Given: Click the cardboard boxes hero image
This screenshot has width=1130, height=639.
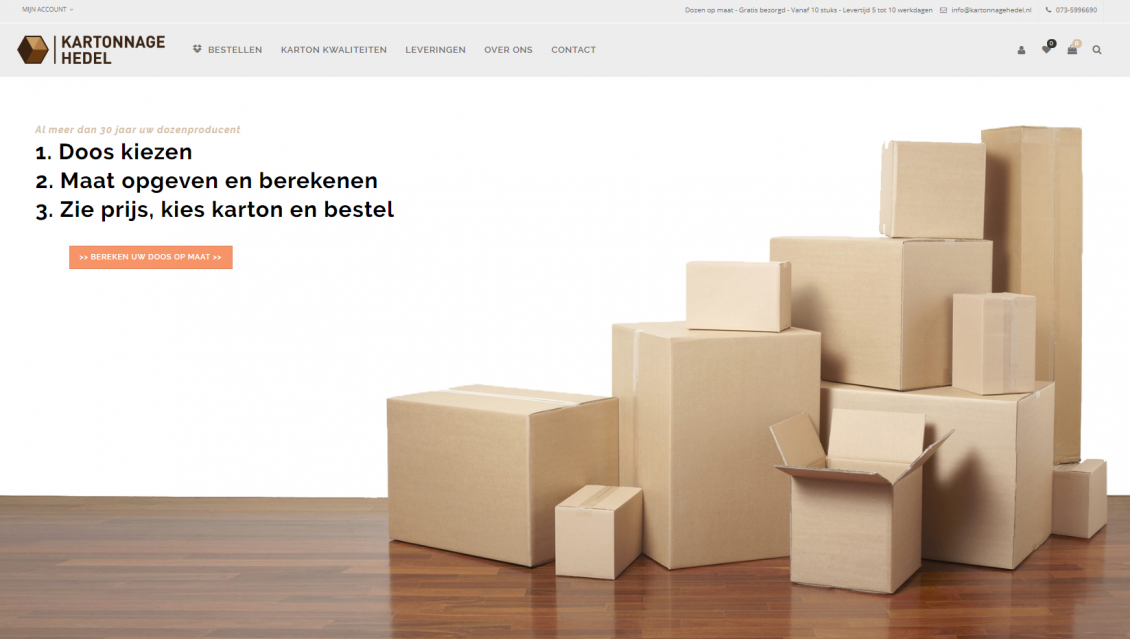Looking at the screenshot, I should [x=747, y=360].
